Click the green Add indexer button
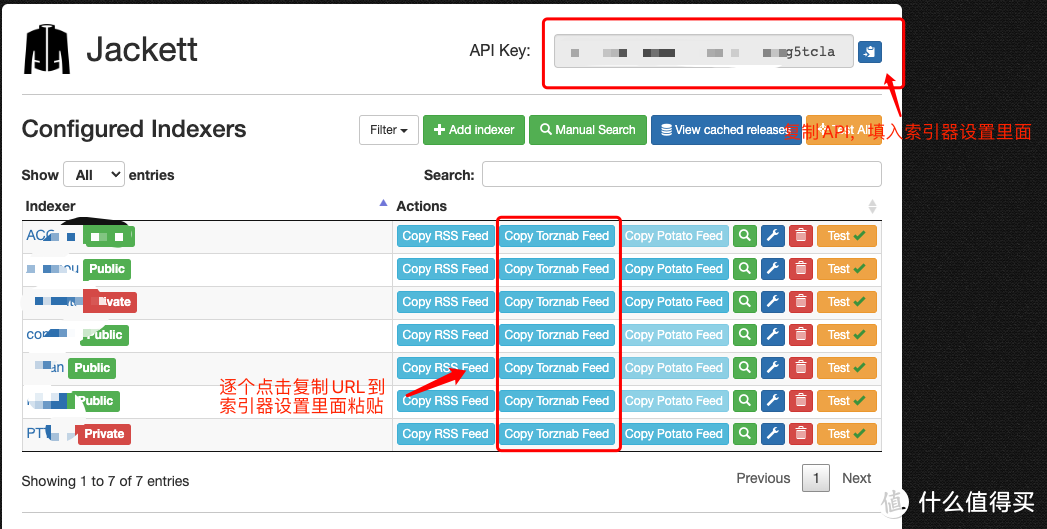The height and width of the screenshot is (529, 1047). pos(473,130)
